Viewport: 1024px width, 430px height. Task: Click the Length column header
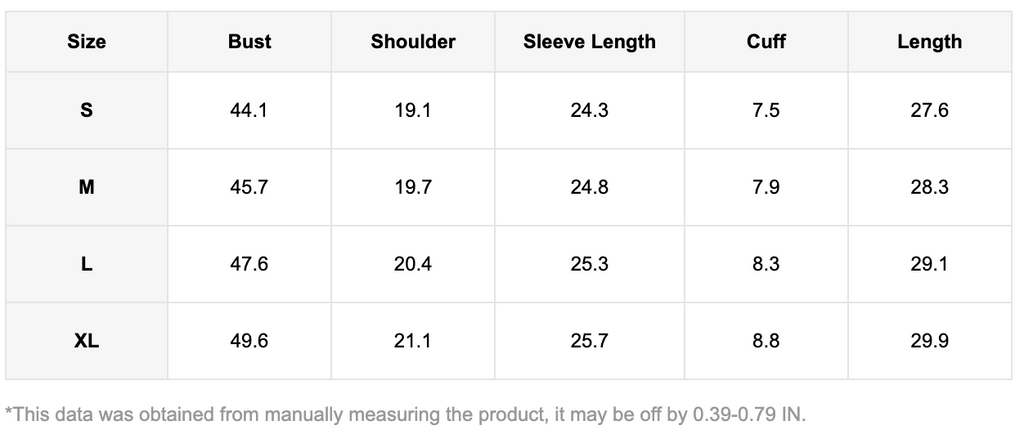tap(929, 42)
